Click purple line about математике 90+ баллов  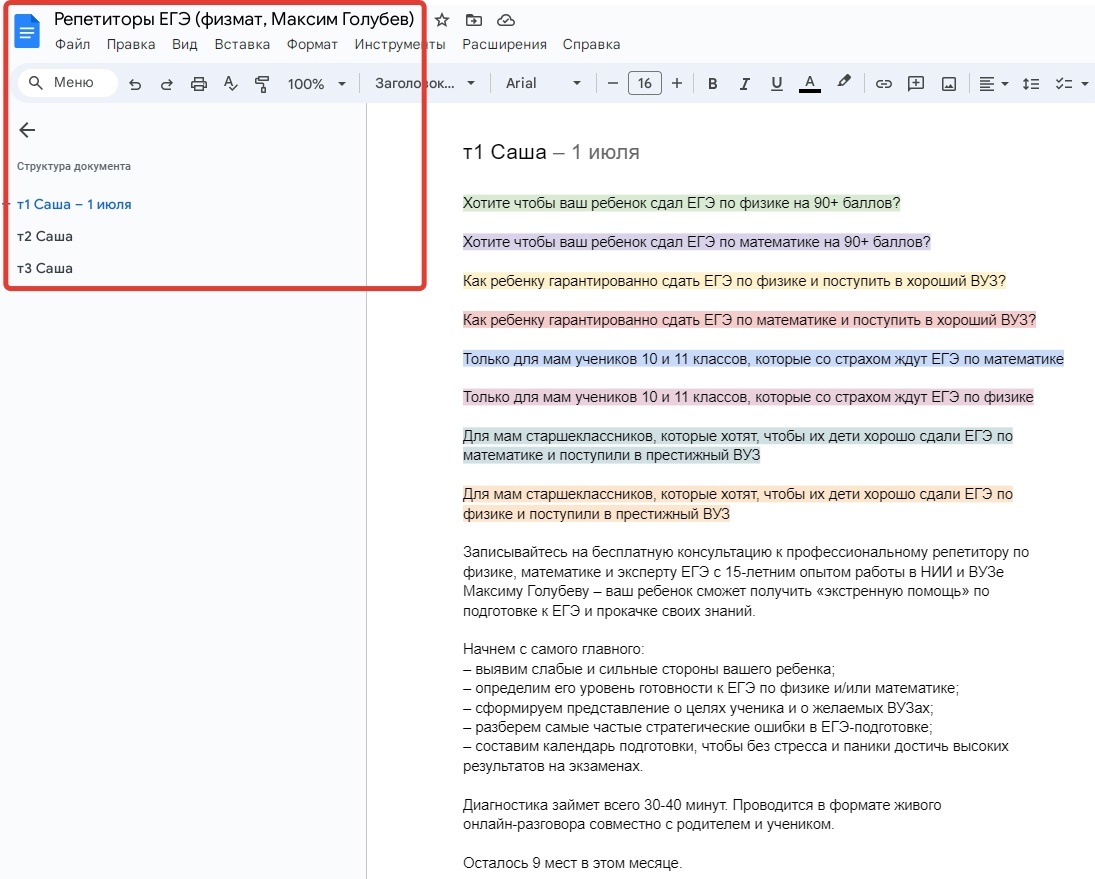(696, 242)
